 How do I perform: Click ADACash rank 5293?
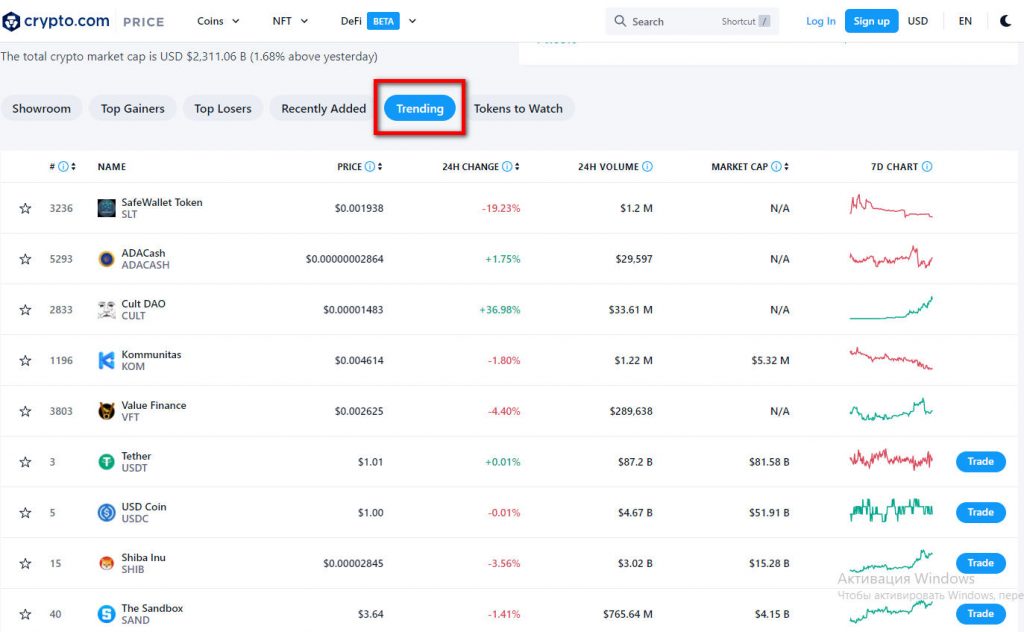pos(61,259)
